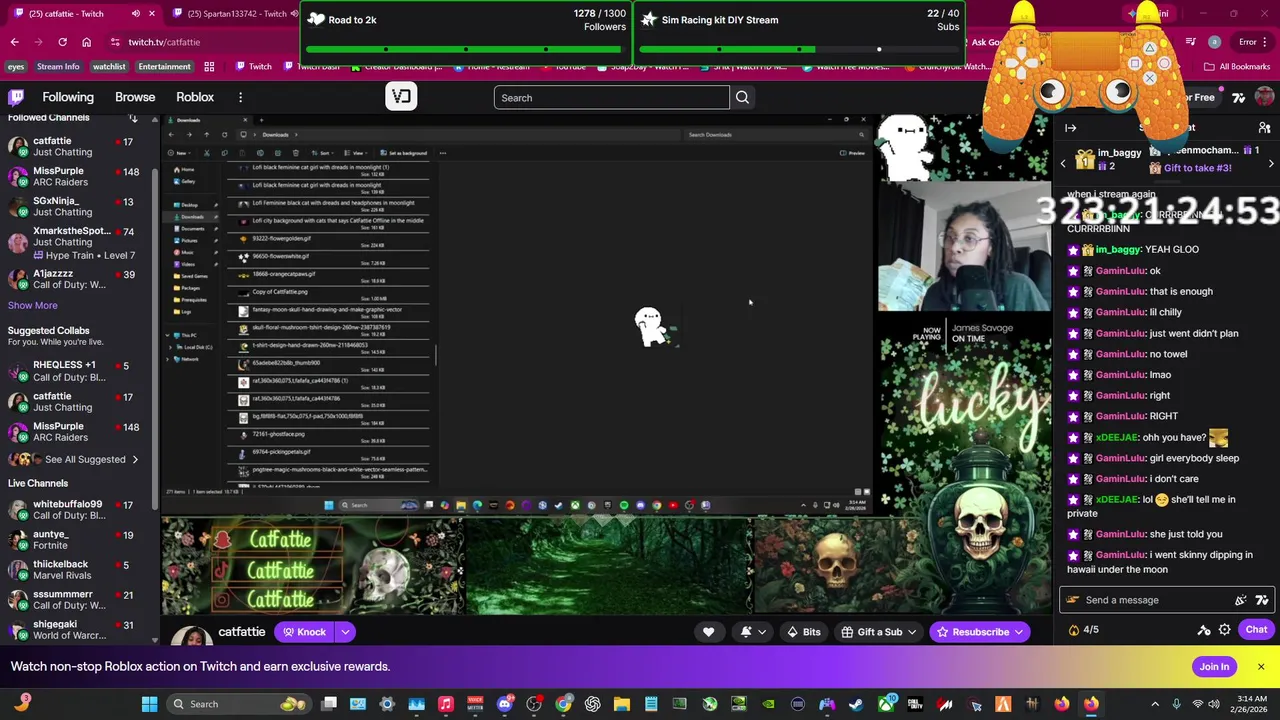Open the chat community users icon
The height and width of the screenshot is (720, 1280).
pos(1264,128)
